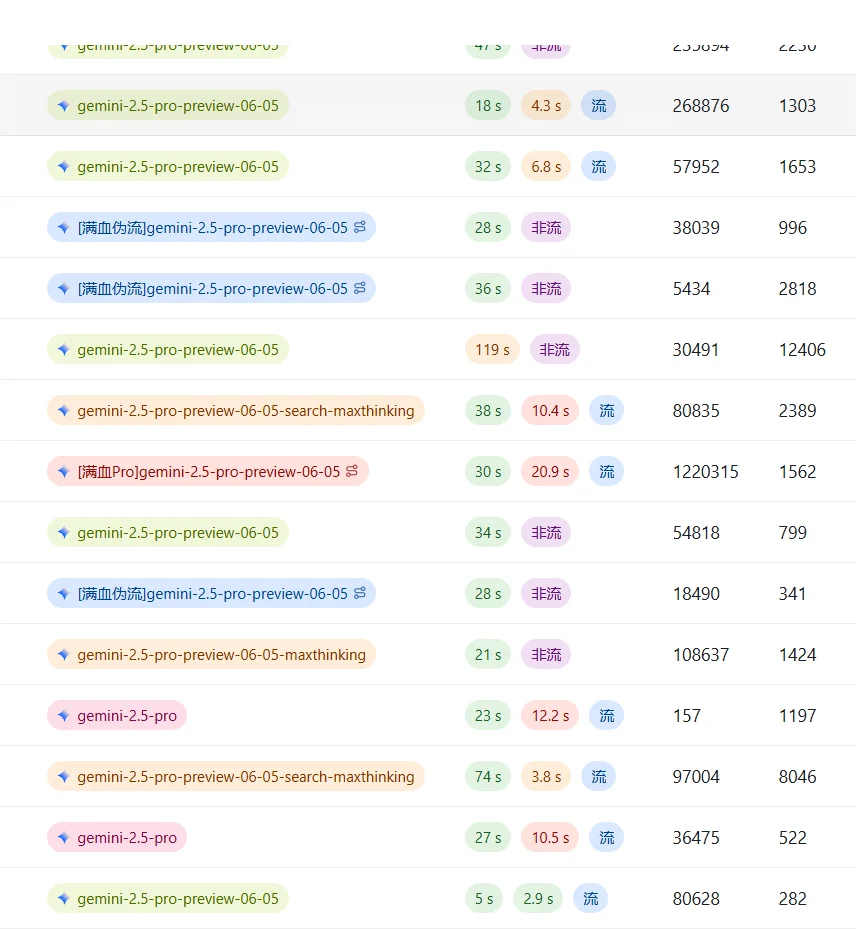Click the "20.9 s" first-token time tag
This screenshot has height=929, width=856.
point(550,471)
